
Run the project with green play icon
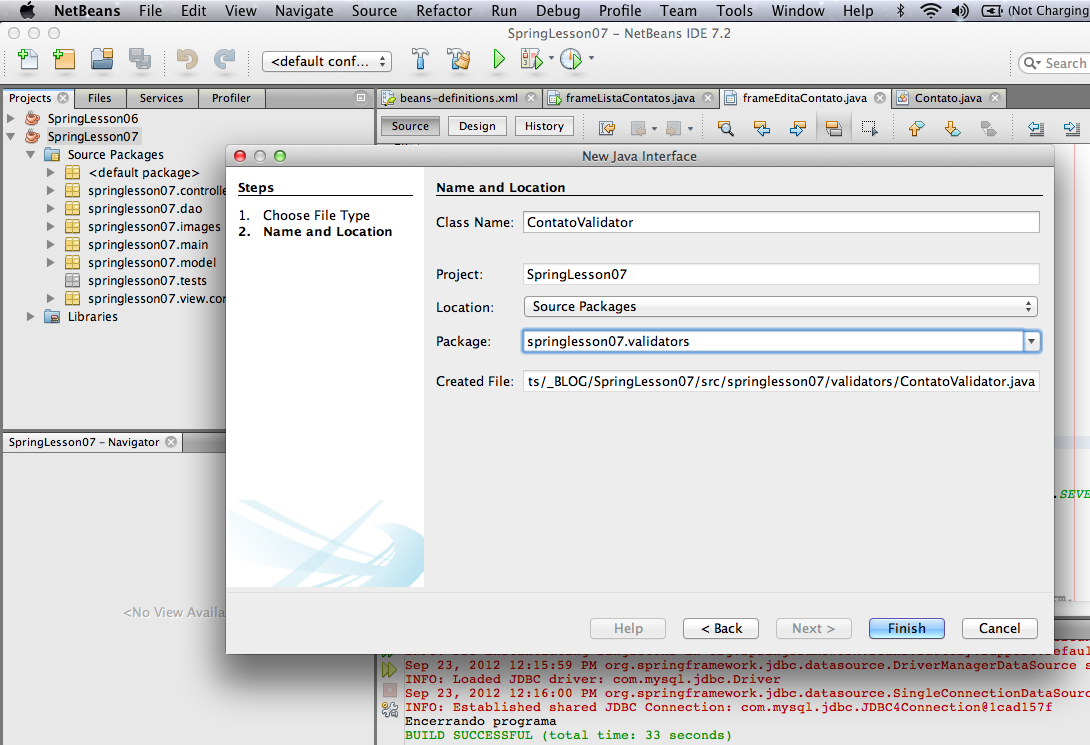[x=498, y=60]
